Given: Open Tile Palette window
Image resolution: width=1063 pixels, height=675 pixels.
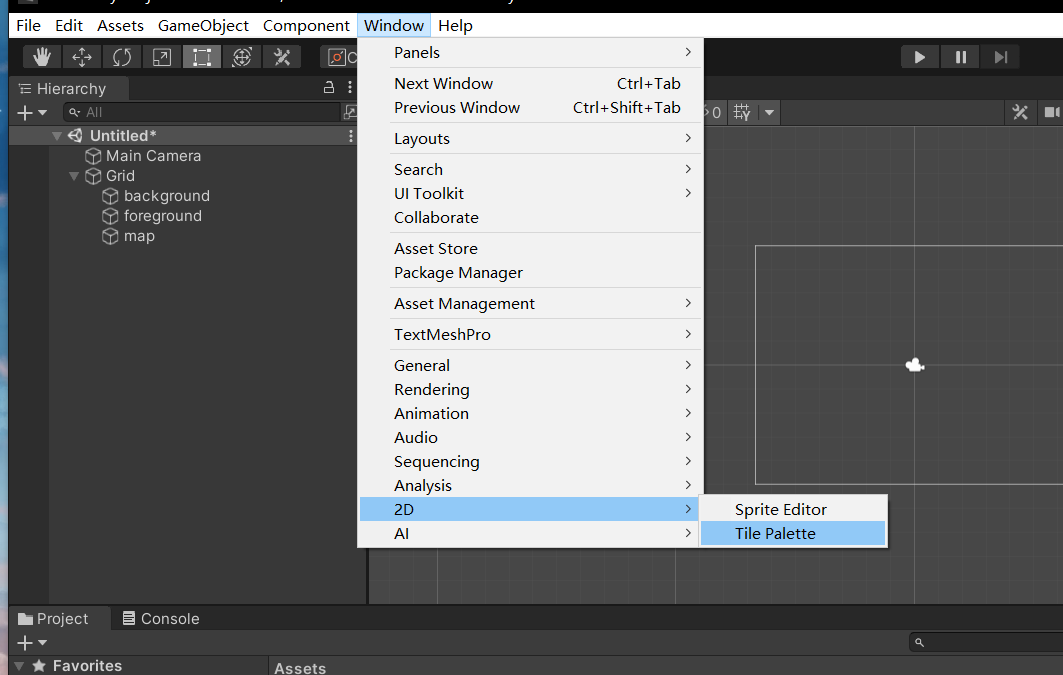Looking at the screenshot, I should (793, 534).
